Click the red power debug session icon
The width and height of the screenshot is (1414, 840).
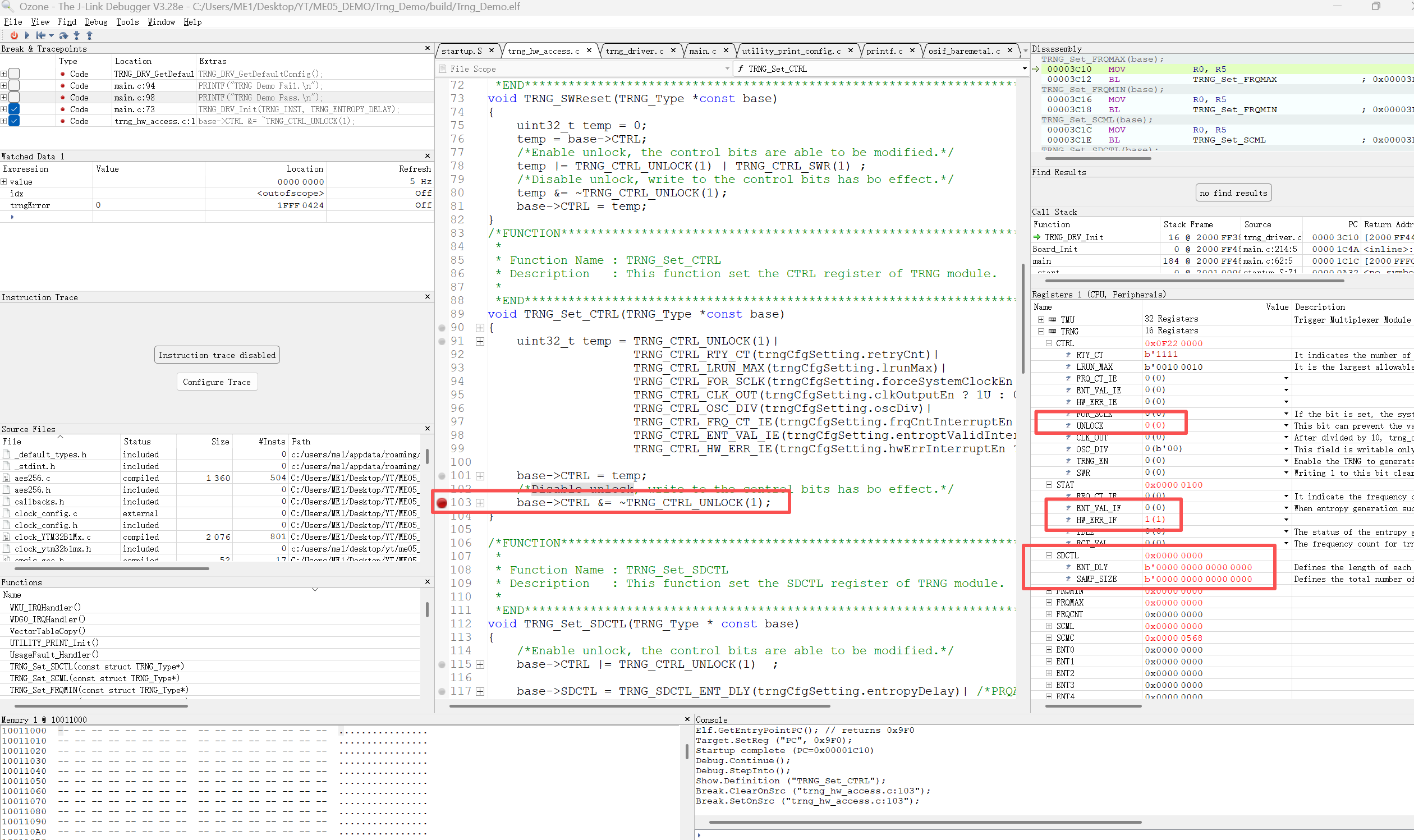pyautogui.click(x=14, y=35)
